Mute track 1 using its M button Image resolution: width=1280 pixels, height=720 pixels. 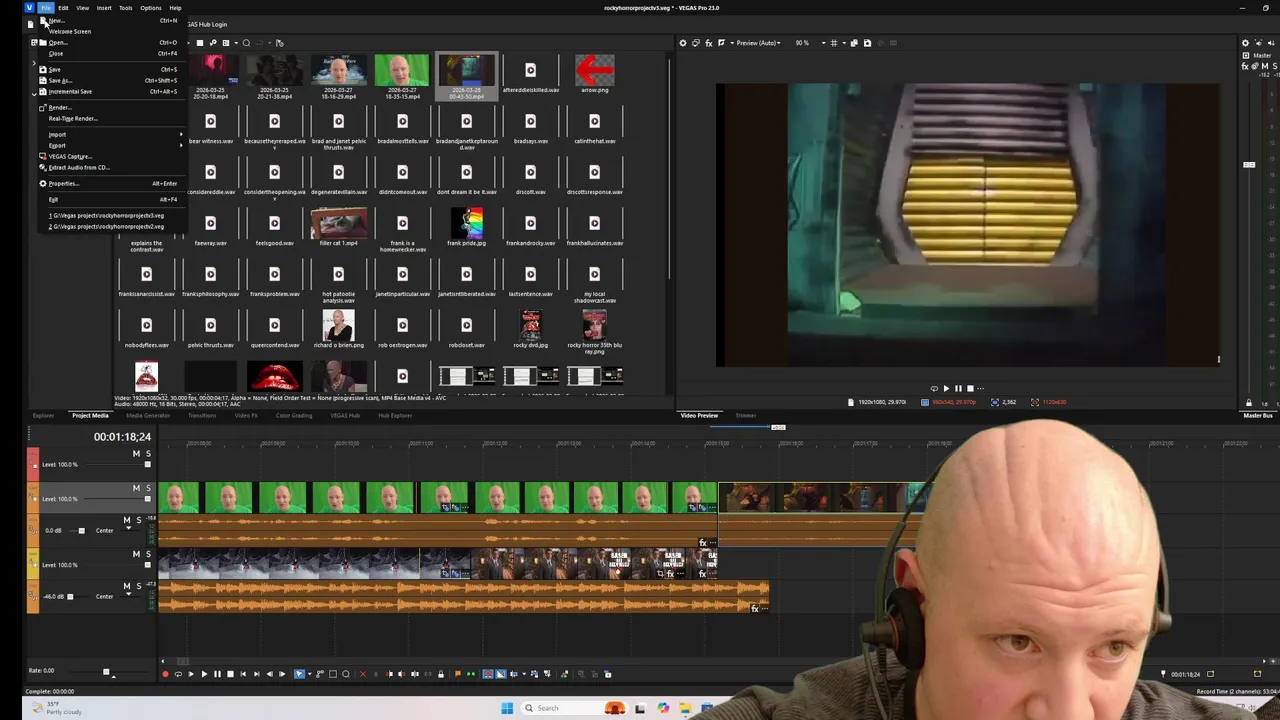coord(136,454)
